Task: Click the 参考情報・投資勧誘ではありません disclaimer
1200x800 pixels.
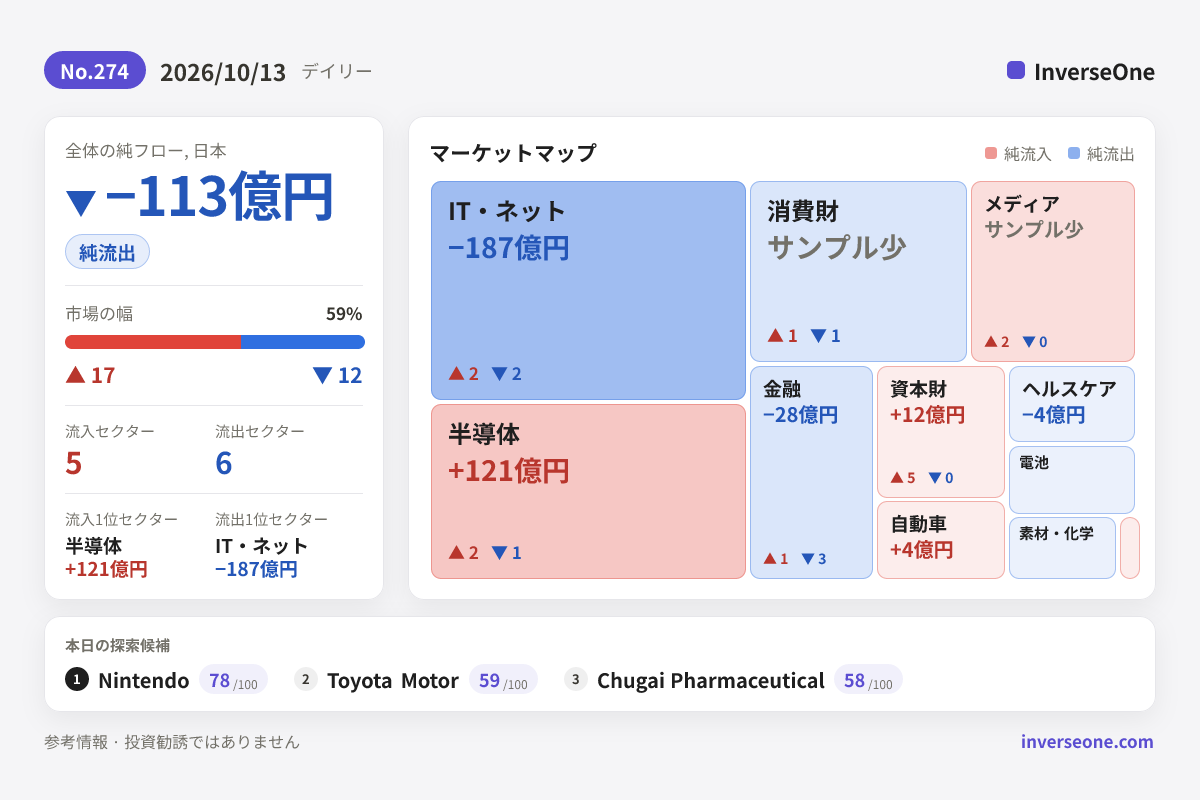Action: point(172,742)
